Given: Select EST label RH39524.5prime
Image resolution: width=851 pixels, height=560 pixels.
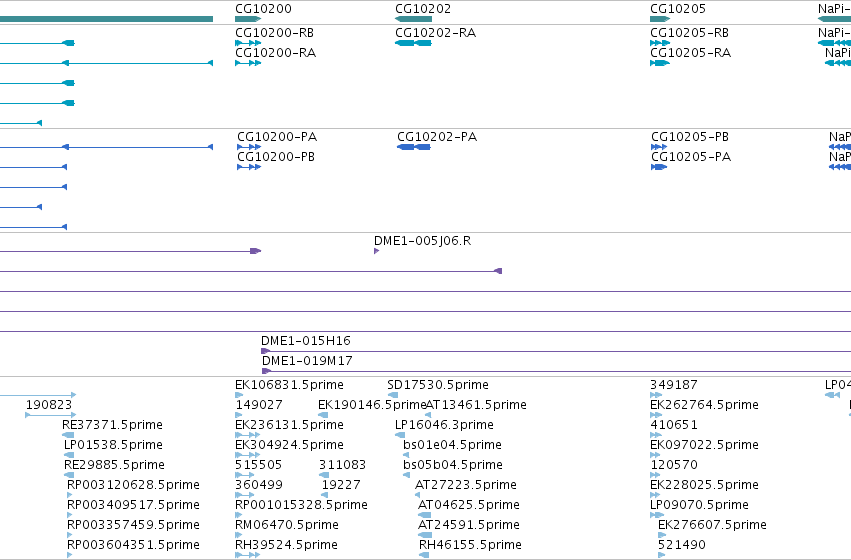Looking at the screenshot, I should (x=286, y=545).
